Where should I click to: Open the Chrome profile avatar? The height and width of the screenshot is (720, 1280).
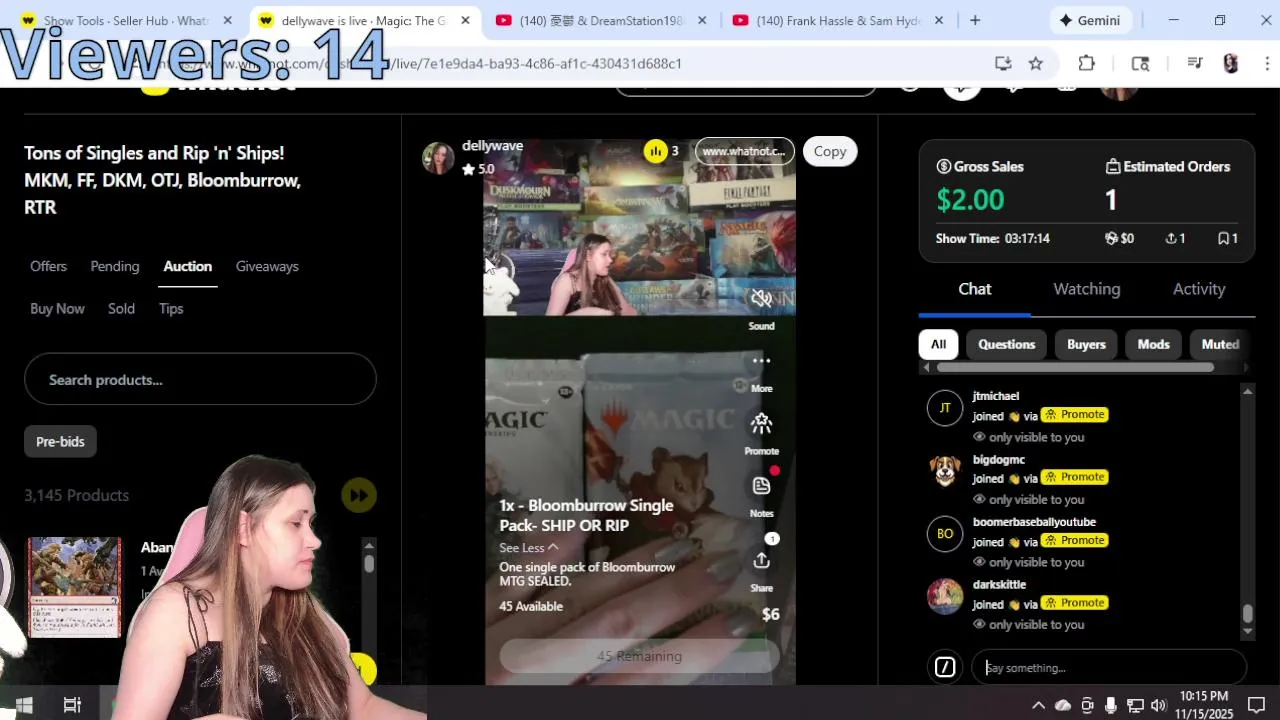(1231, 63)
